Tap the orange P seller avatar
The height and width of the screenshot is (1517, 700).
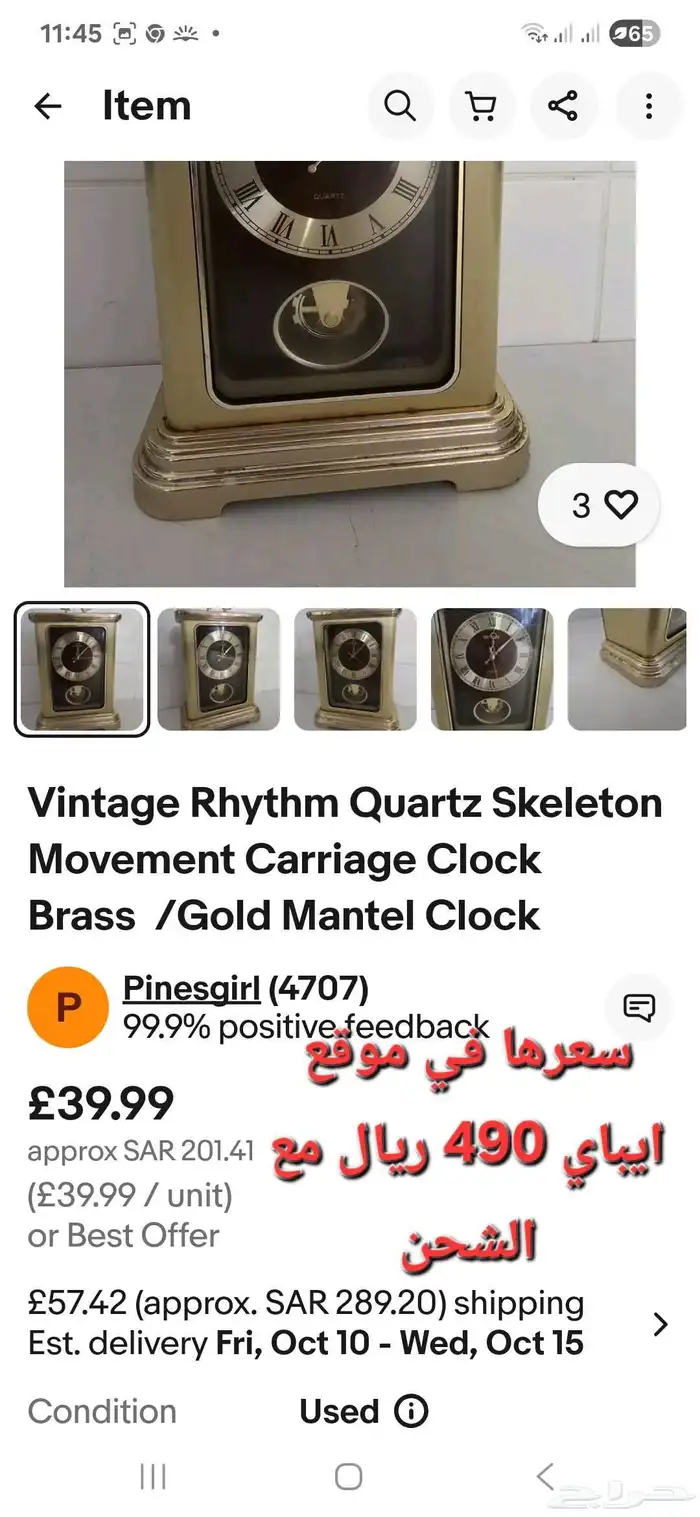click(68, 1007)
